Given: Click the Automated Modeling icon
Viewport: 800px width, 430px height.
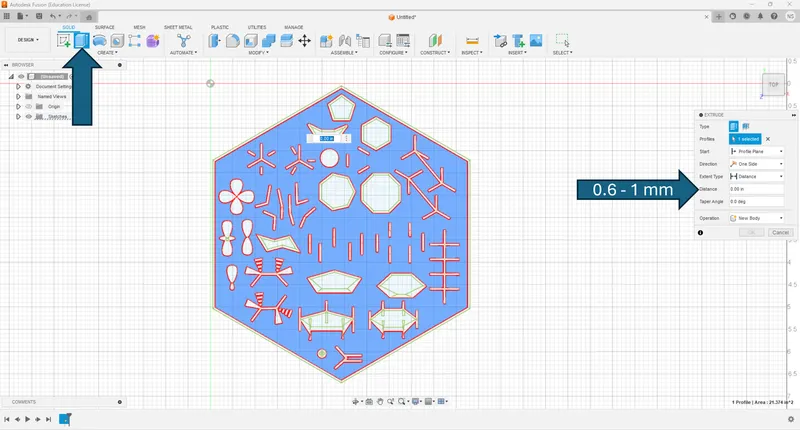Looking at the screenshot, I should pyautogui.click(x=183, y=40).
